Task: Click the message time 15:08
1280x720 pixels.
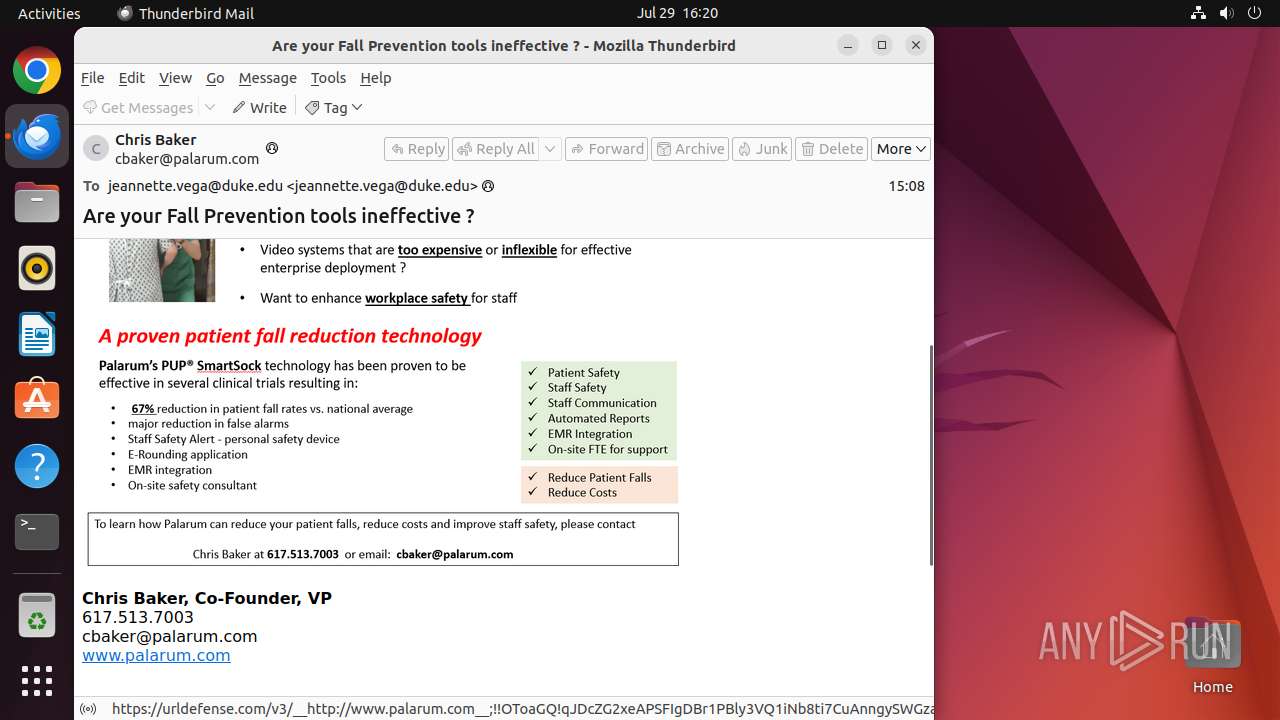Action: point(906,186)
